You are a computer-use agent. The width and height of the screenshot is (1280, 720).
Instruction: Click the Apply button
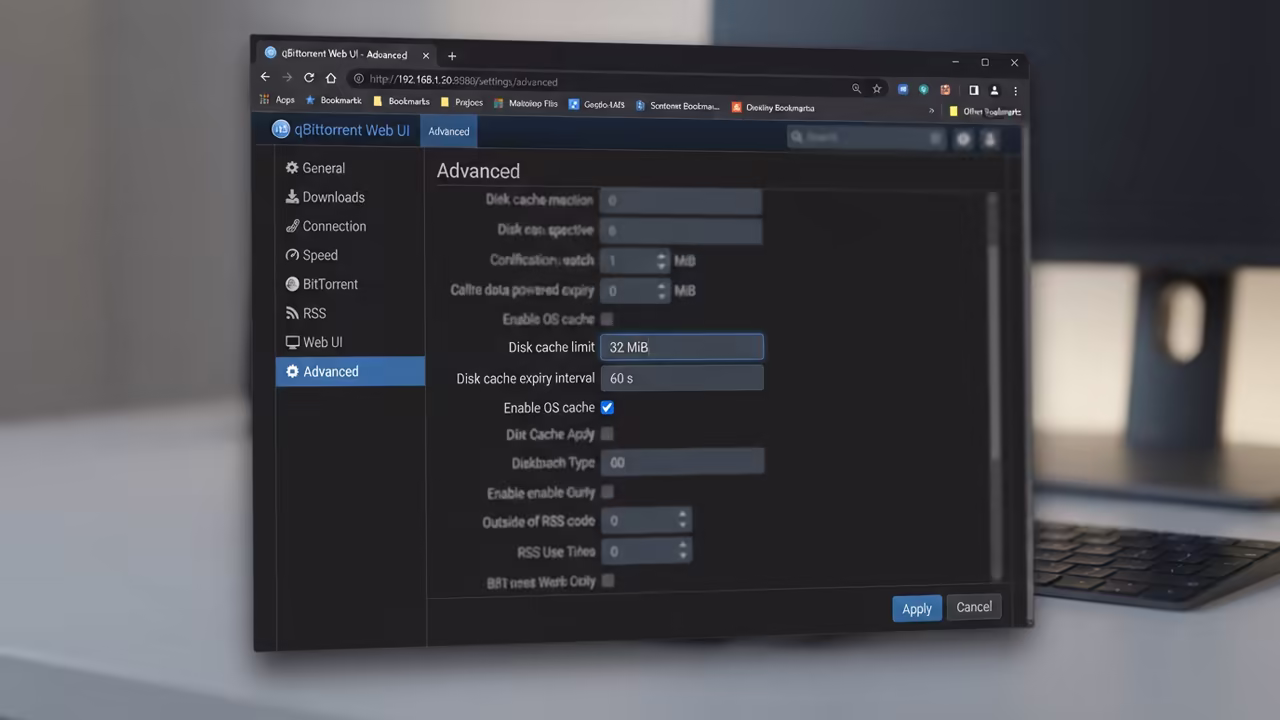point(917,608)
